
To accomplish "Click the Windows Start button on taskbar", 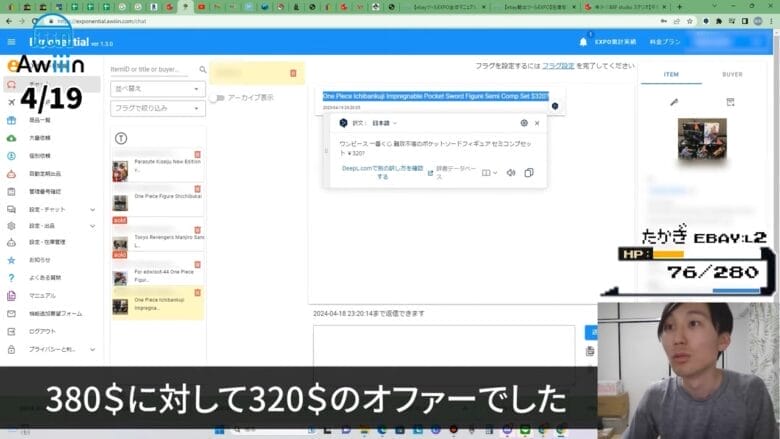I will (219, 431).
